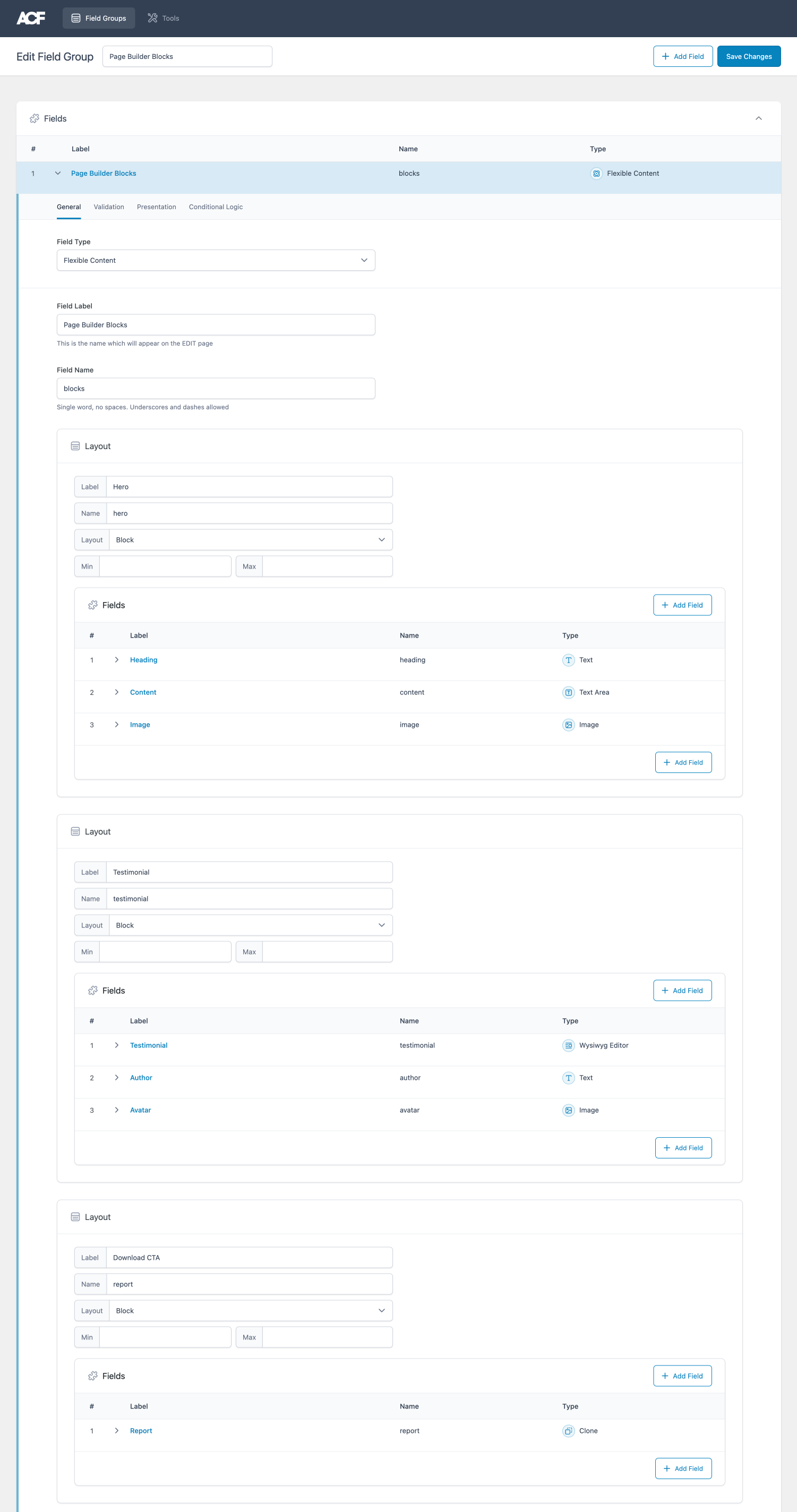
Task: Open the Avatar field link
Action: (x=140, y=1110)
